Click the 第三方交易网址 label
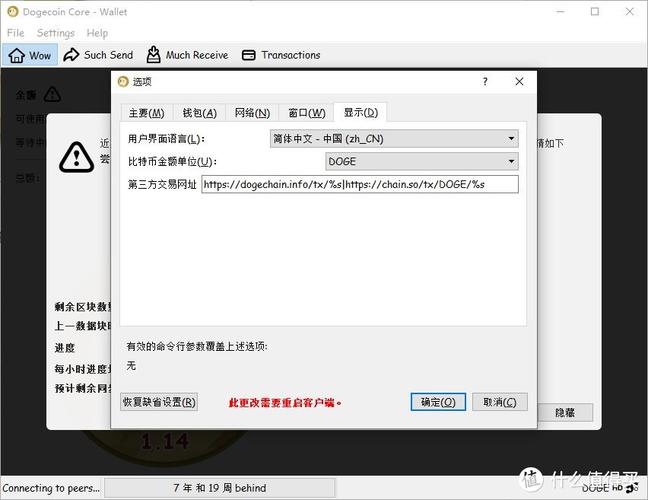 point(162,184)
